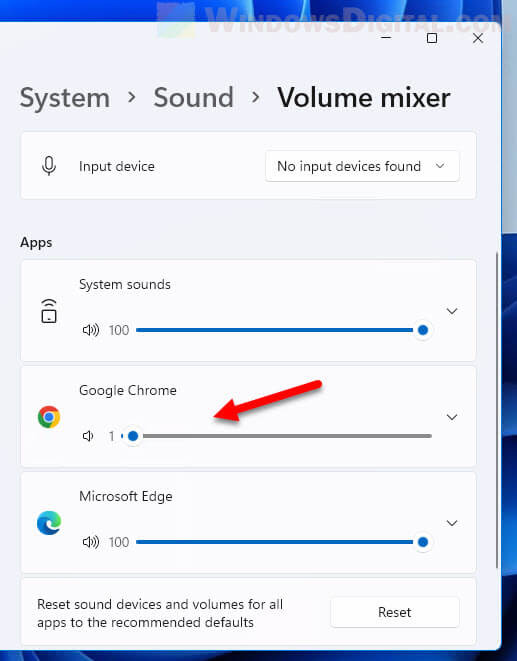Viewport: 517px width, 661px height.
Task: Click the Apps section heading
Action: (x=36, y=243)
